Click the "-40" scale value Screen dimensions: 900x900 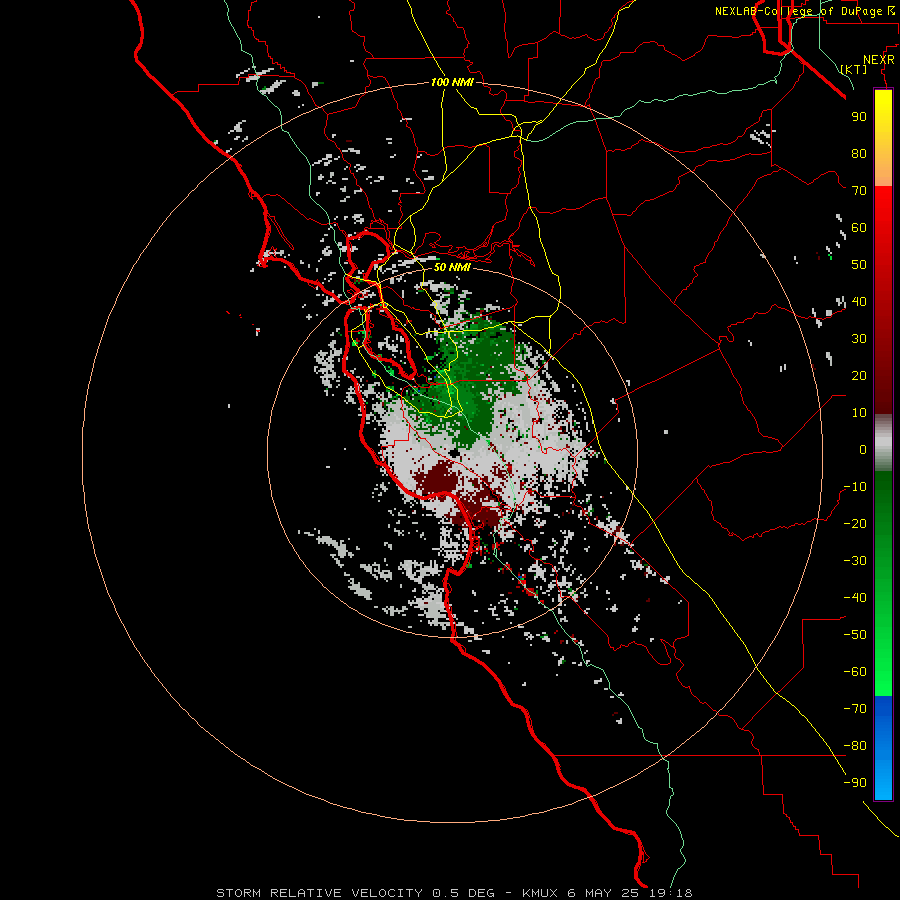(x=855, y=598)
